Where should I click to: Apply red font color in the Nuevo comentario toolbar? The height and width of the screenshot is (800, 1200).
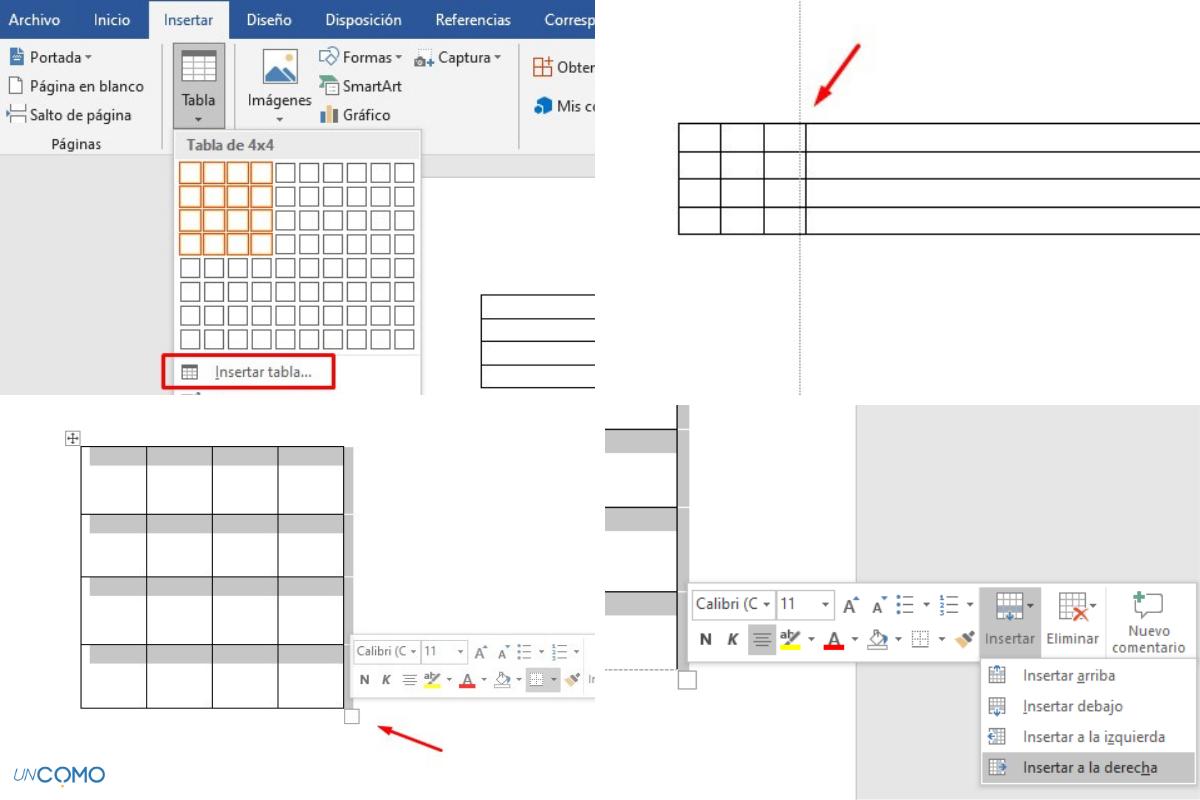click(832, 639)
